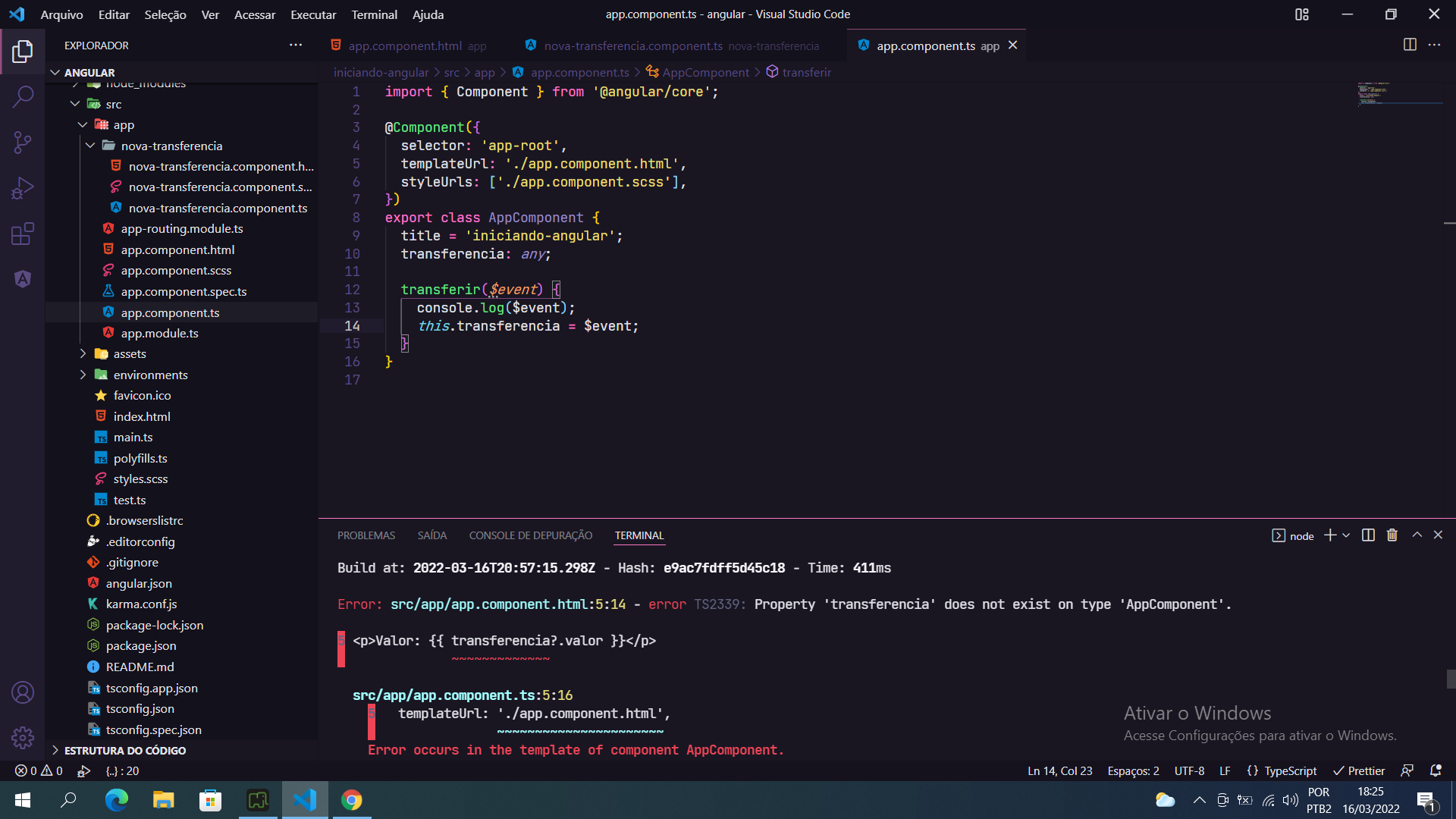Open Microsoft Edge from taskbar

(116, 800)
